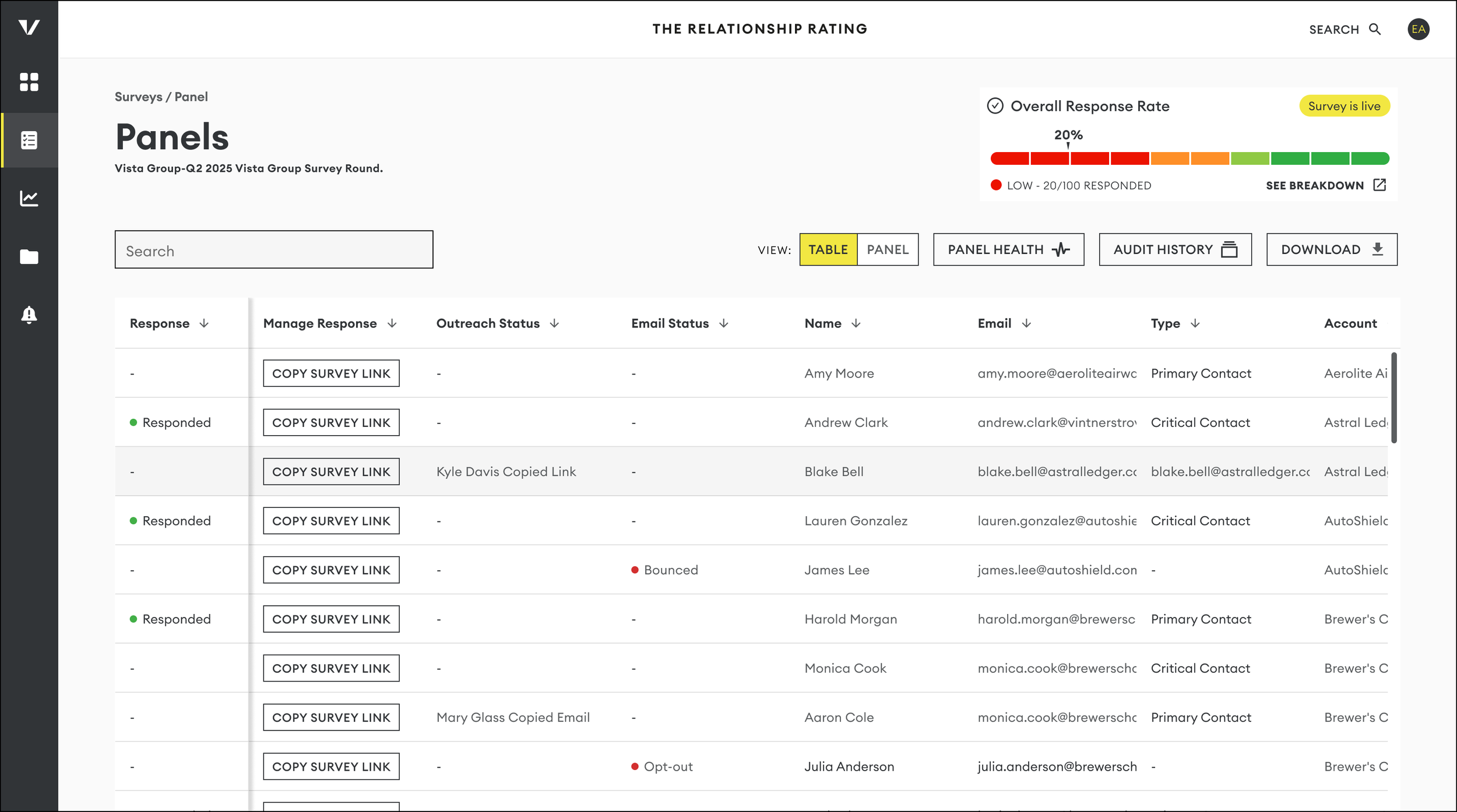Screen dimensions: 1457x812
Task: Open the folder icon in sidebar
Action: [x=29, y=257]
